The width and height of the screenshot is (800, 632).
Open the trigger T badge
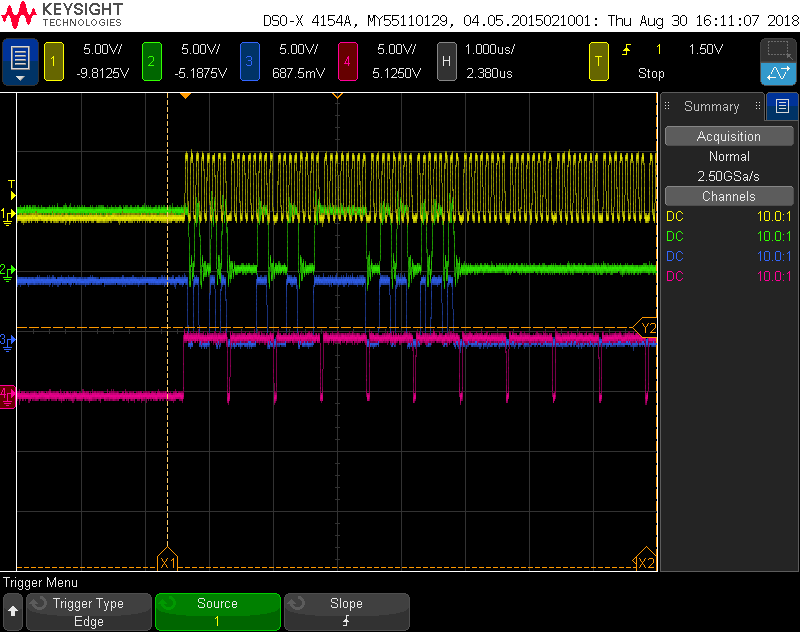598,62
